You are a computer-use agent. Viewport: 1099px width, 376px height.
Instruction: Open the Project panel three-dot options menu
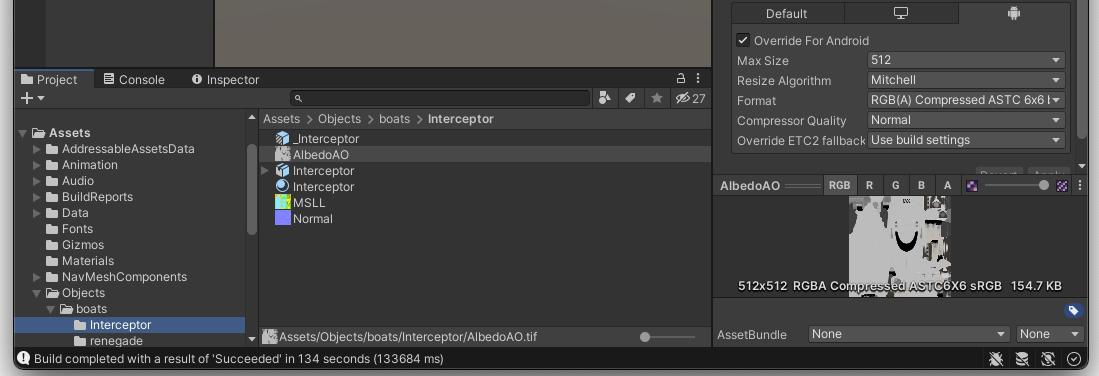[x=698, y=79]
